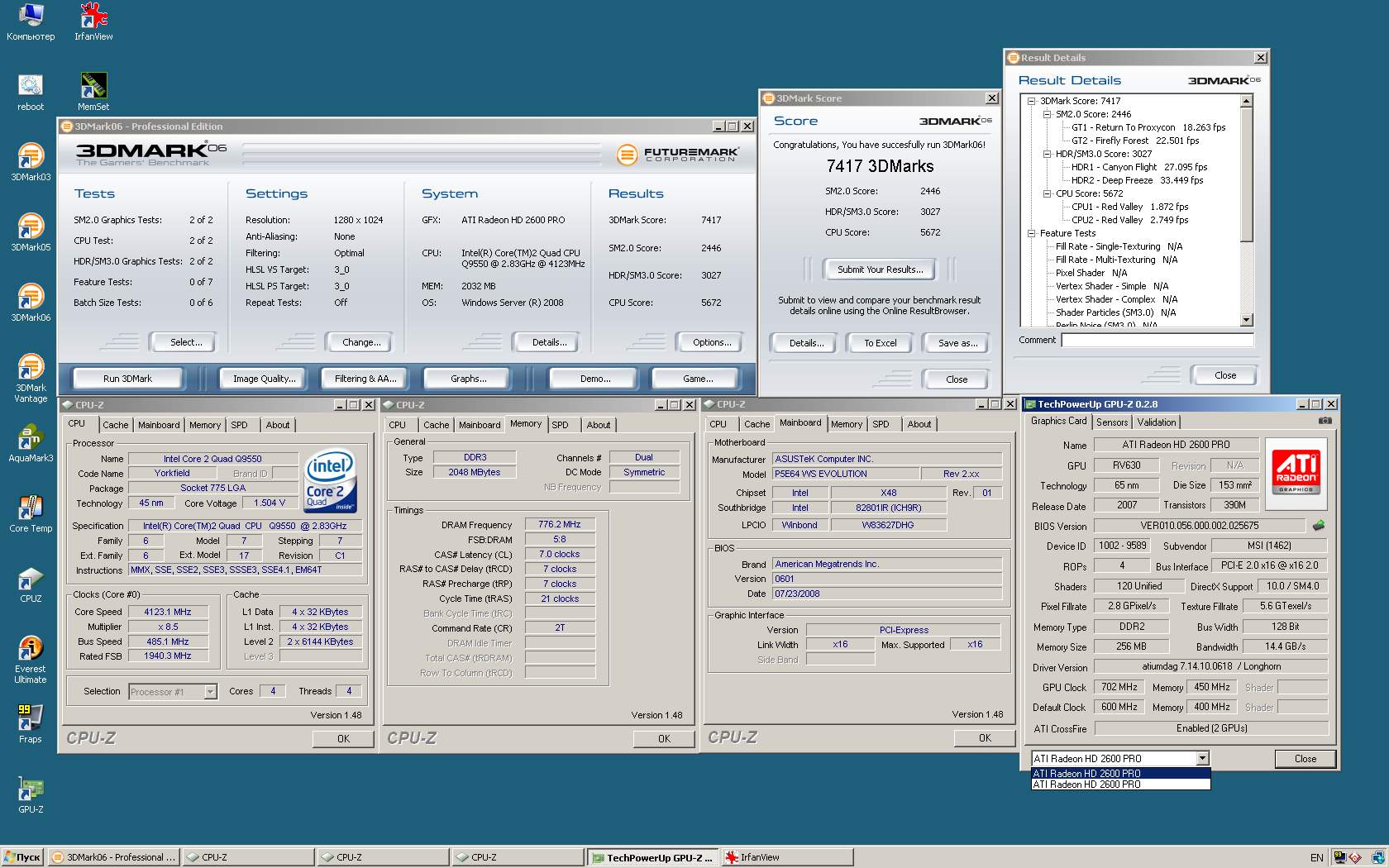Click the Result Details scrollbar up arrow
This screenshot has width=1389, height=868.
[x=1247, y=102]
